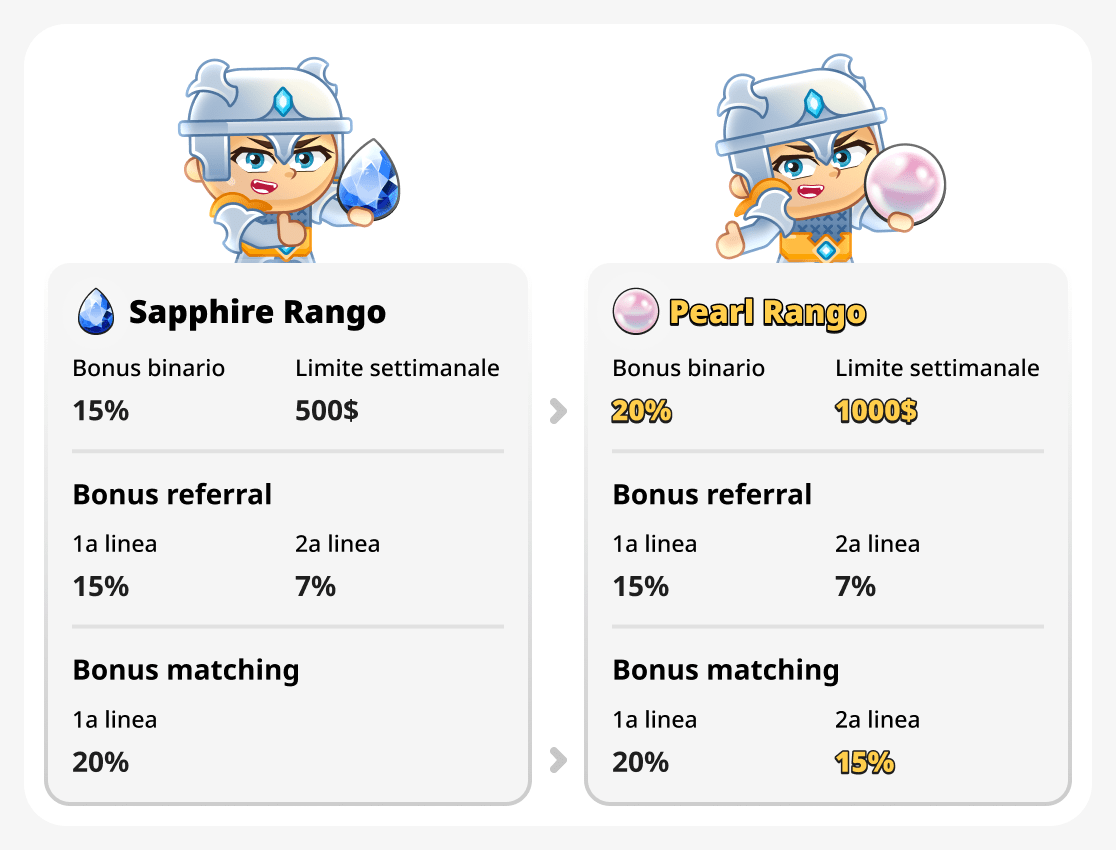The height and width of the screenshot is (850, 1116).
Task: Click Sapphire card's 7% second line referral
Action: pos(315,586)
